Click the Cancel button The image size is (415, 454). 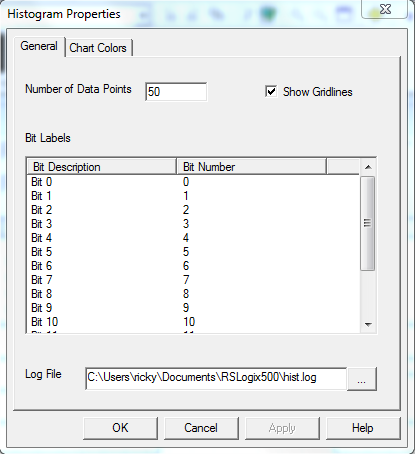(201, 428)
